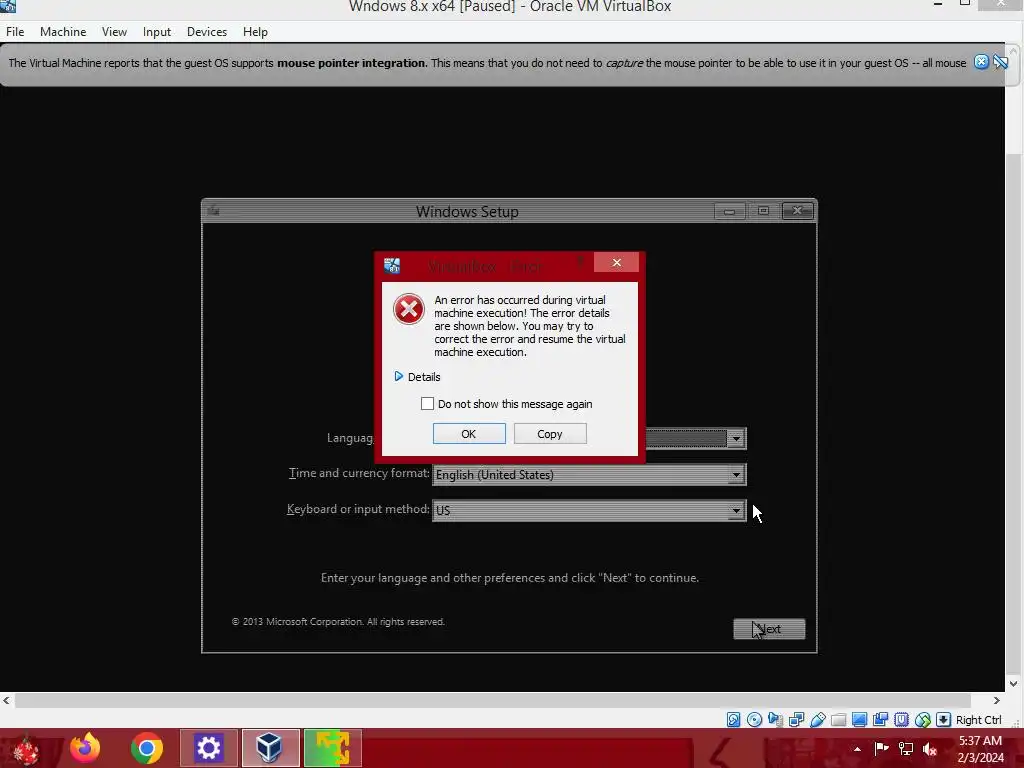Click the recording indicator in status bar
The width and height of the screenshot is (1024, 768).
click(x=880, y=720)
